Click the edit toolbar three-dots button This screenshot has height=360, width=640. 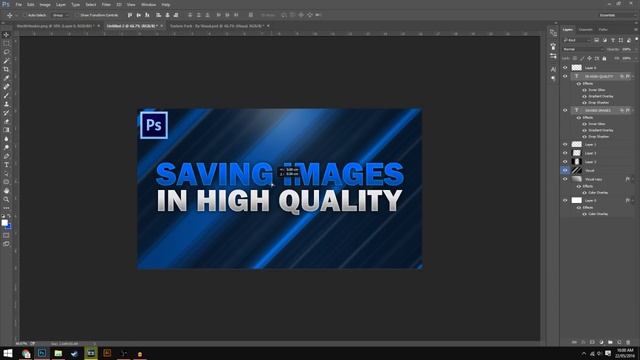point(6,208)
